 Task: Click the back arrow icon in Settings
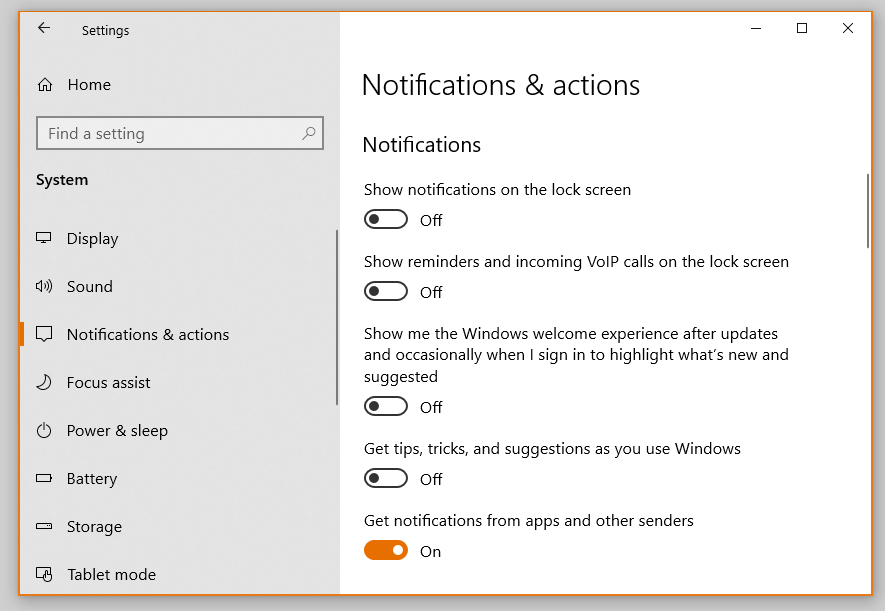[x=44, y=29]
